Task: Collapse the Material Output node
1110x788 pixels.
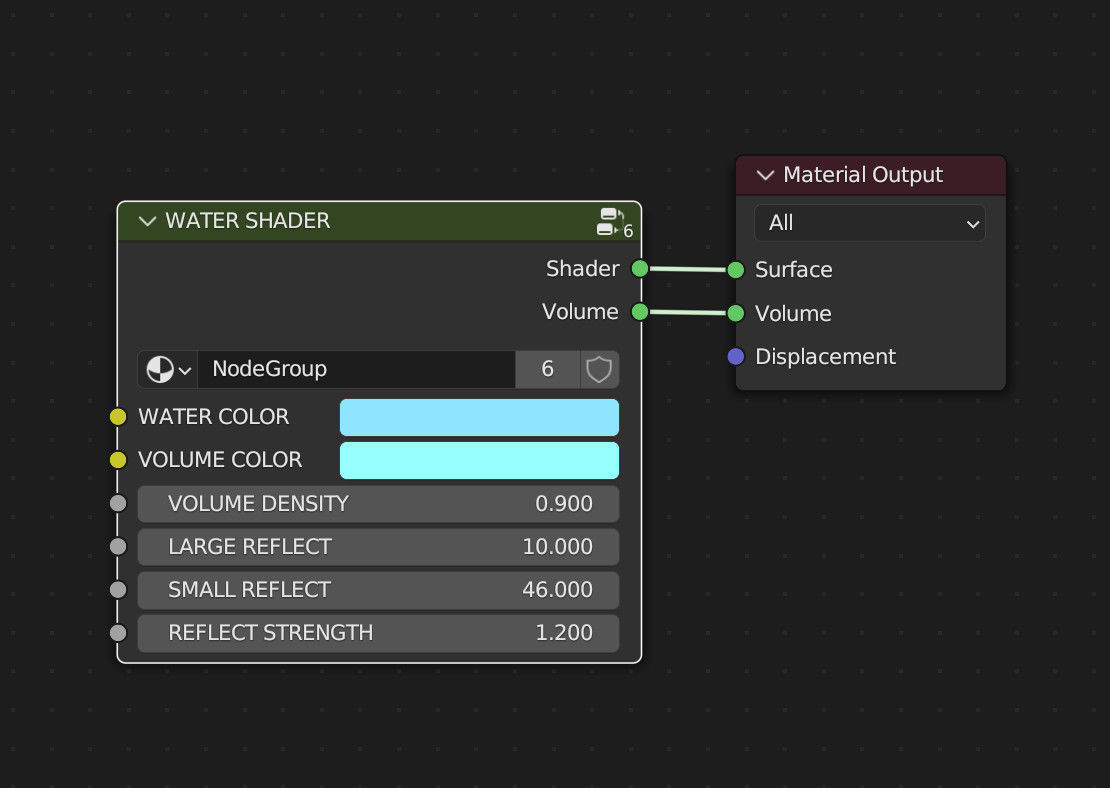Action: pyautogui.click(x=766, y=175)
